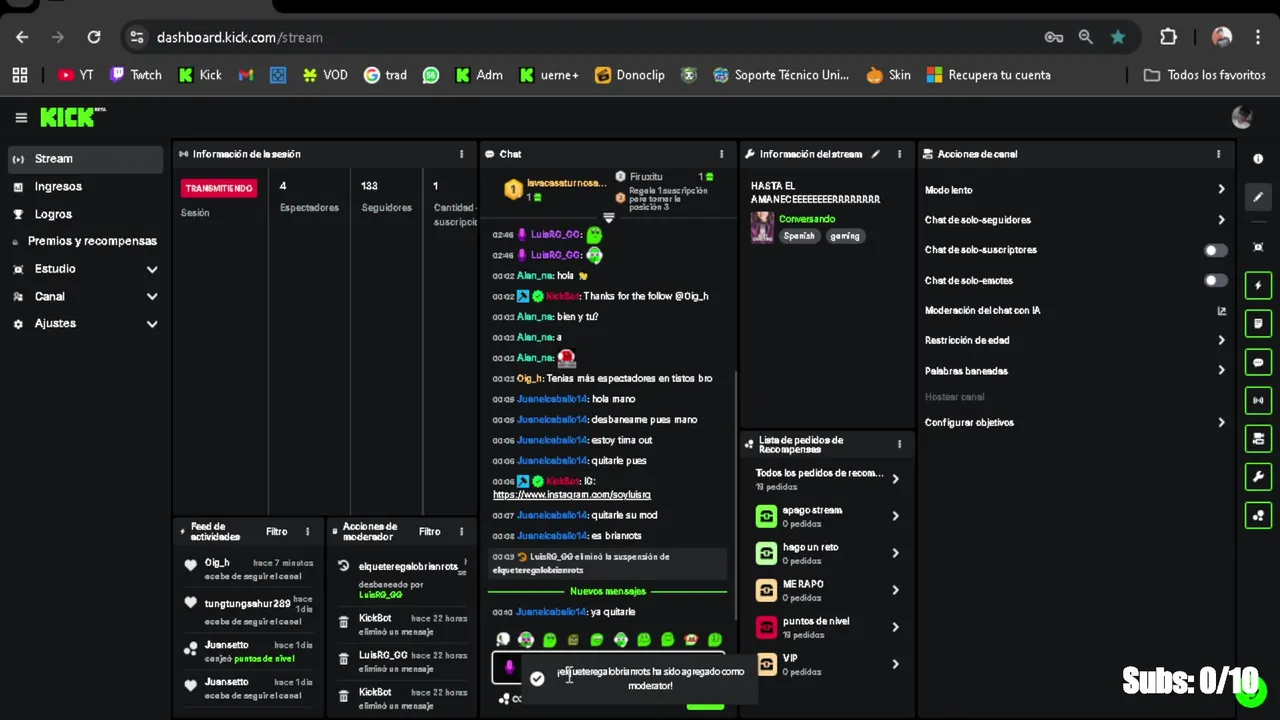Screen dimensions: 1280x720
Task: Toggle the chat bubble panel icon
Action: (1258, 362)
